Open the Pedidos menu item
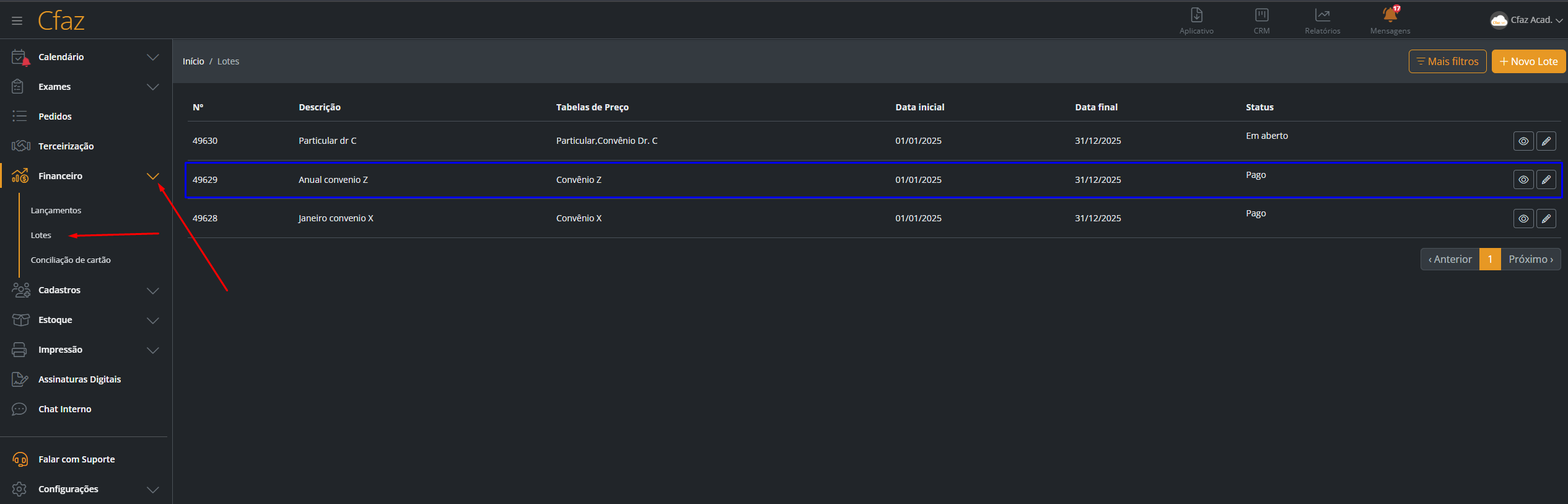Image resolution: width=1568 pixels, height=504 pixels. pos(55,117)
